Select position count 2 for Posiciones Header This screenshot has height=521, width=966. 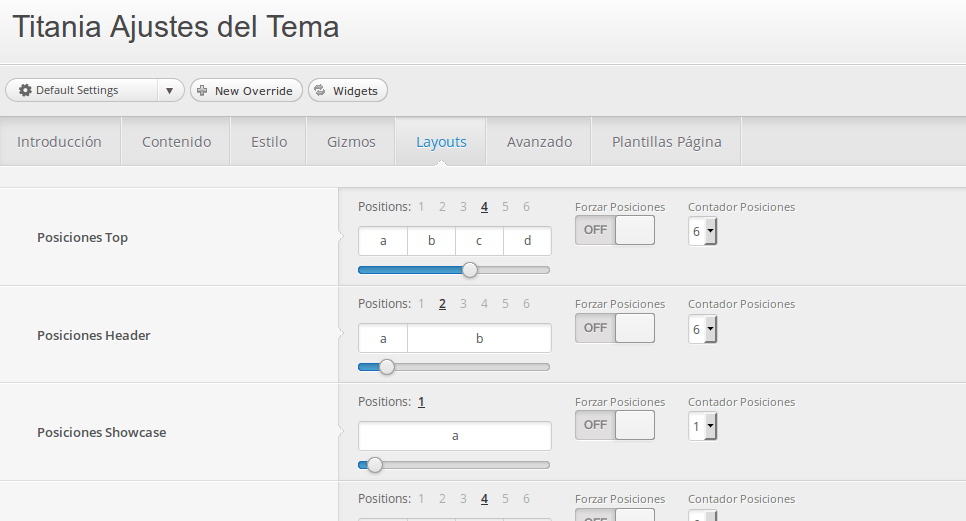(x=442, y=304)
